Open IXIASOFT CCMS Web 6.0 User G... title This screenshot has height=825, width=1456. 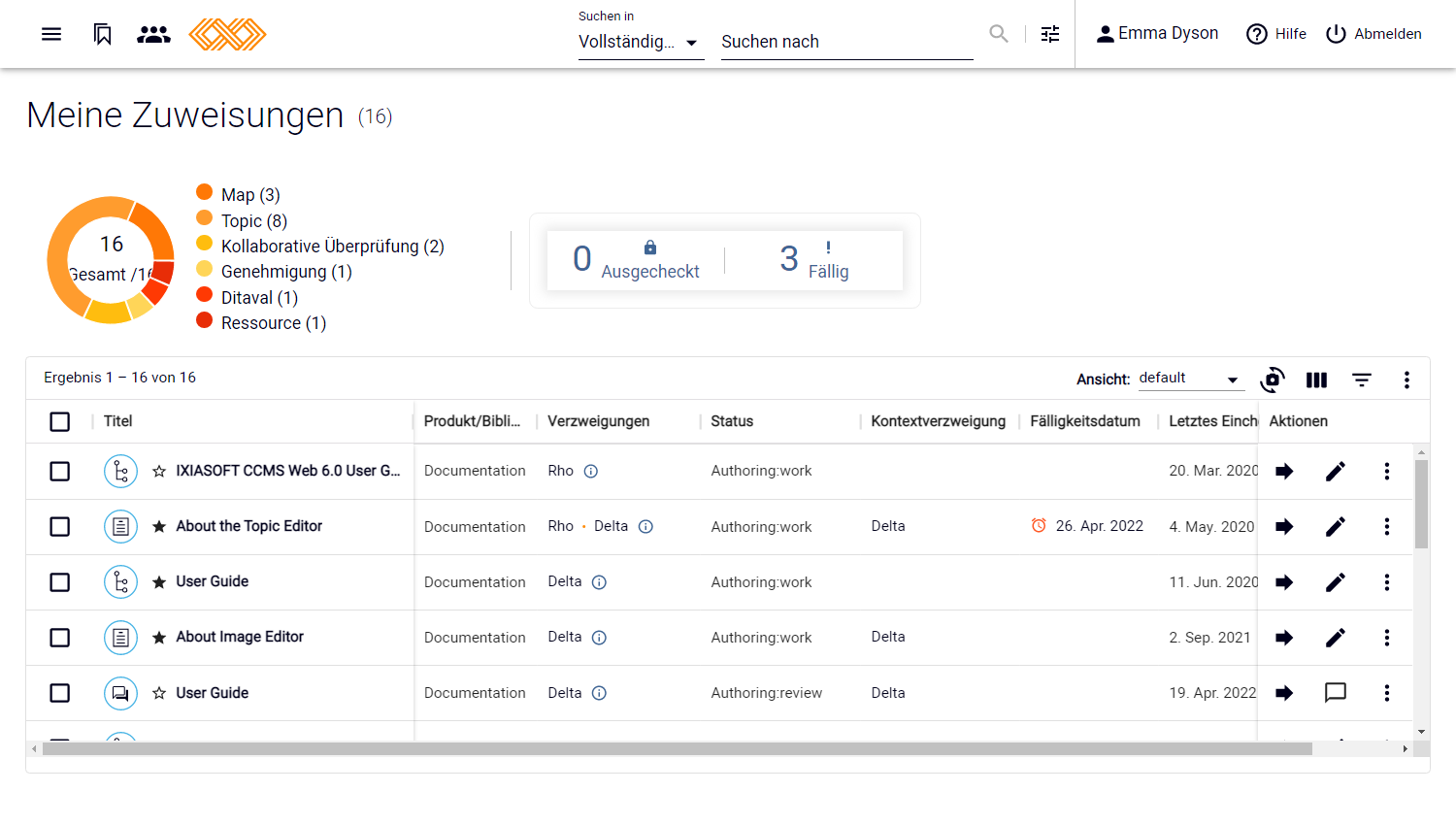[288, 471]
